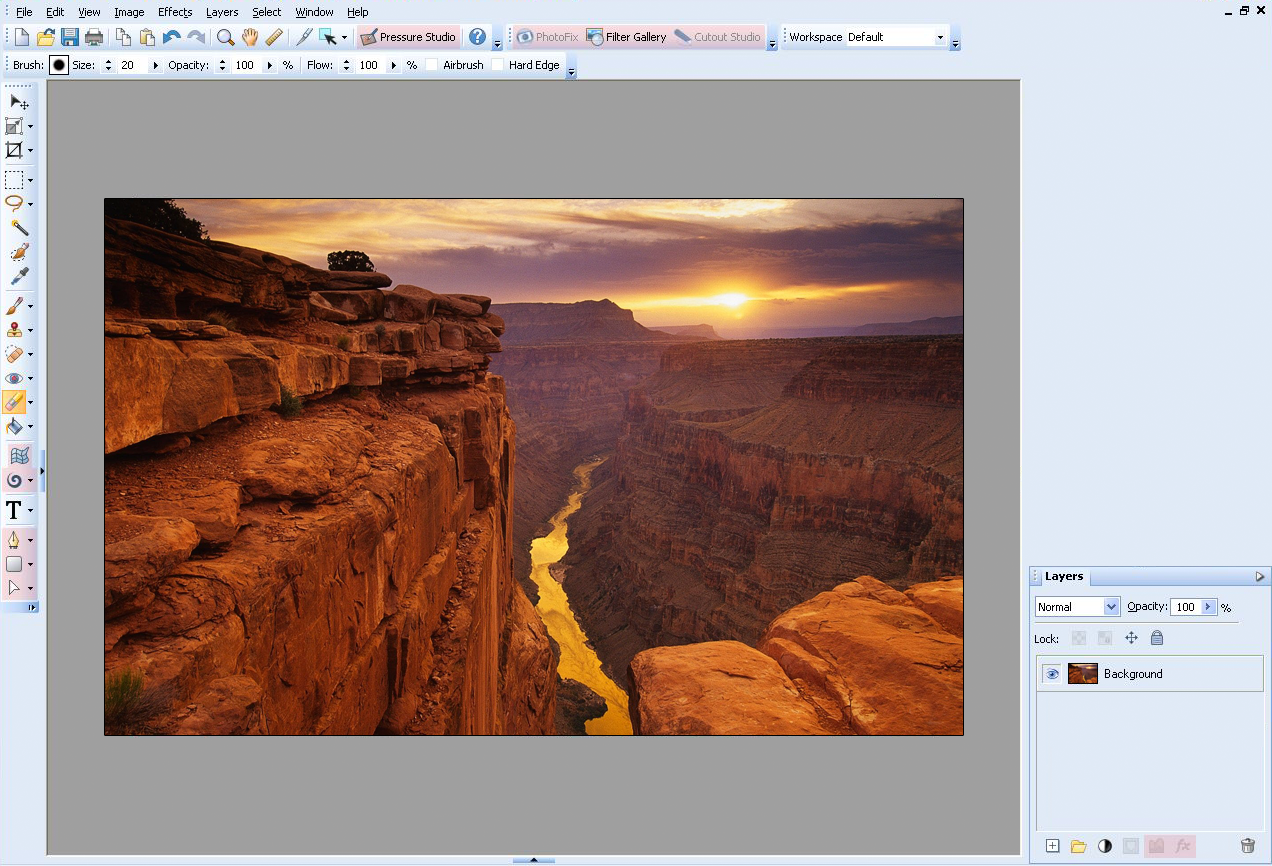
Task: Click the Zoom magnifier icon in toolbar
Action: click(x=226, y=37)
